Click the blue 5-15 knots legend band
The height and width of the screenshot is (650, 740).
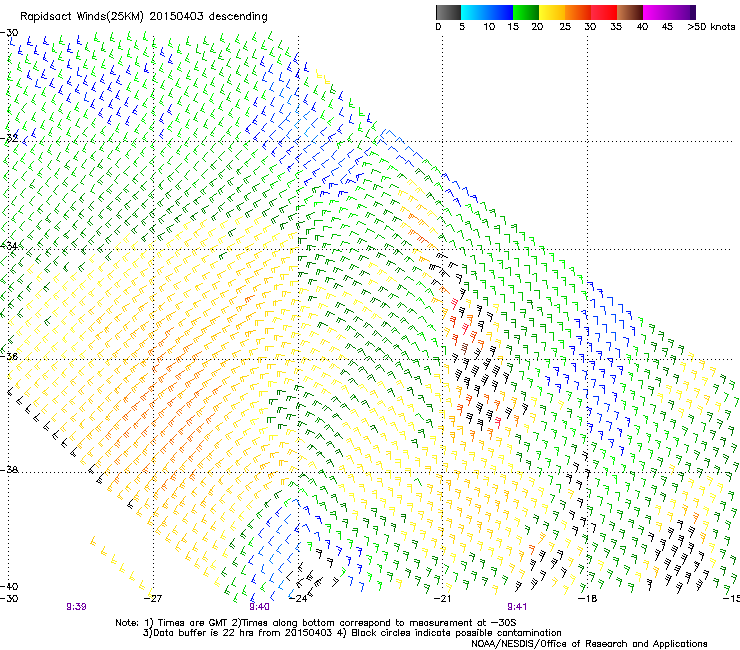[487, 12]
